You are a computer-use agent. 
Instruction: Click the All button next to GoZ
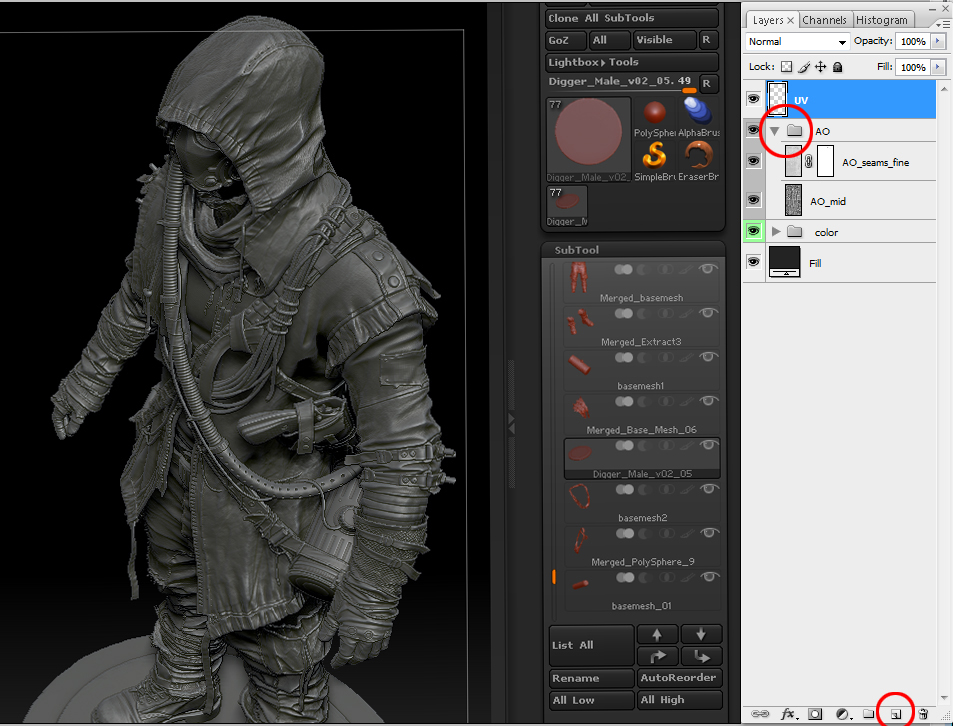pyautogui.click(x=608, y=40)
